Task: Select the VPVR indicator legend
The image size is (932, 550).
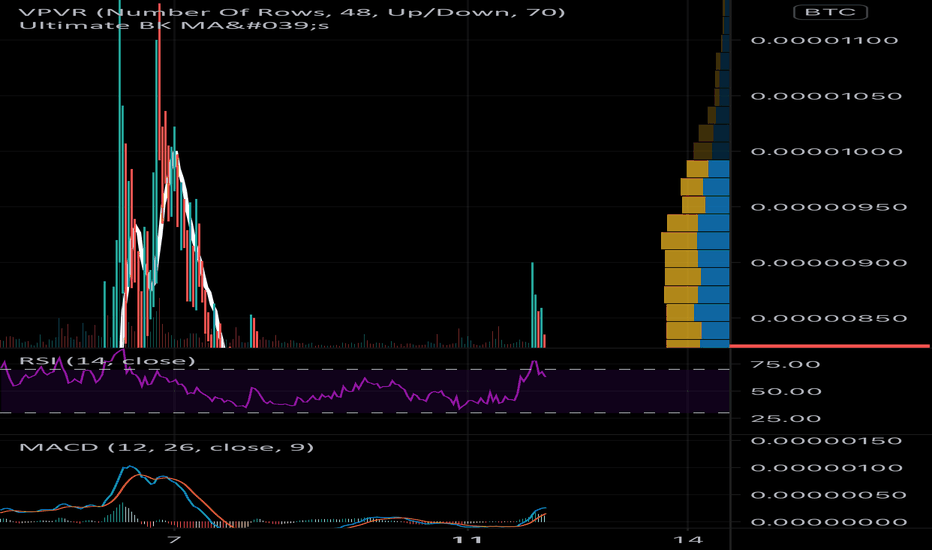Action: (292, 12)
